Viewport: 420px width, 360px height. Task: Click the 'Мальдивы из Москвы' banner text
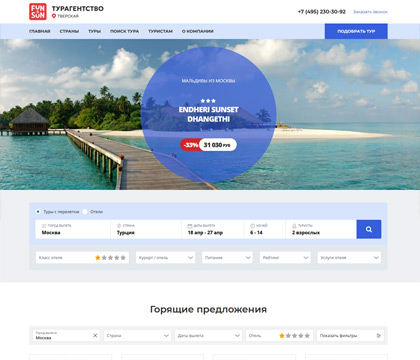coord(208,81)
